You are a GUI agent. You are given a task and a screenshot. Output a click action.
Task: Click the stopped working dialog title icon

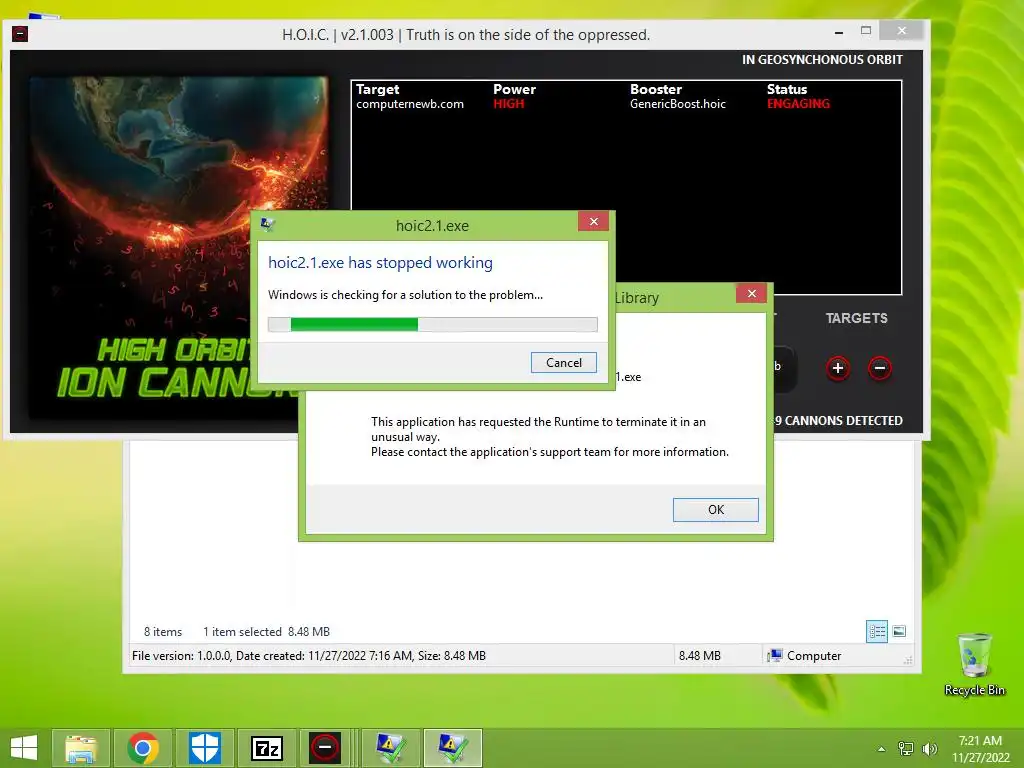coord(267,225)
